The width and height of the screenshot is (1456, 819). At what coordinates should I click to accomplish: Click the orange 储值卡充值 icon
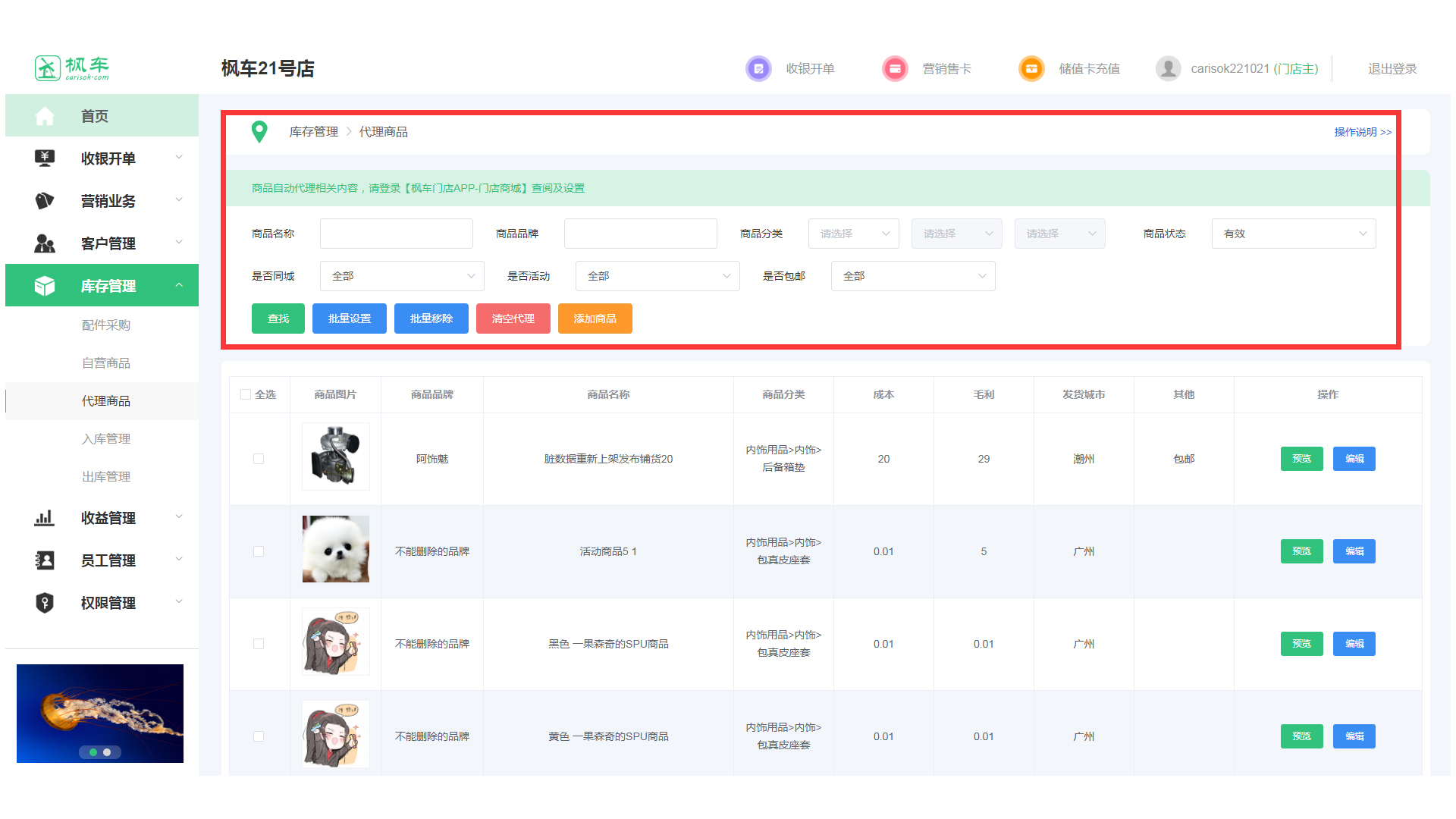click(x=1031, y=69)
